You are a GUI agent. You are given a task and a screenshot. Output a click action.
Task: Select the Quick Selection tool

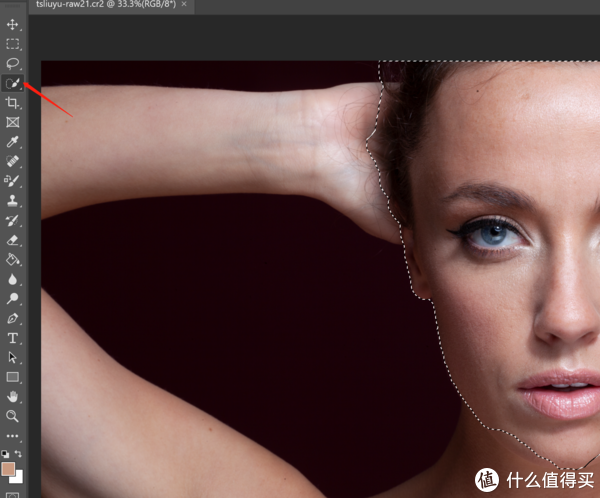[12, 83]
